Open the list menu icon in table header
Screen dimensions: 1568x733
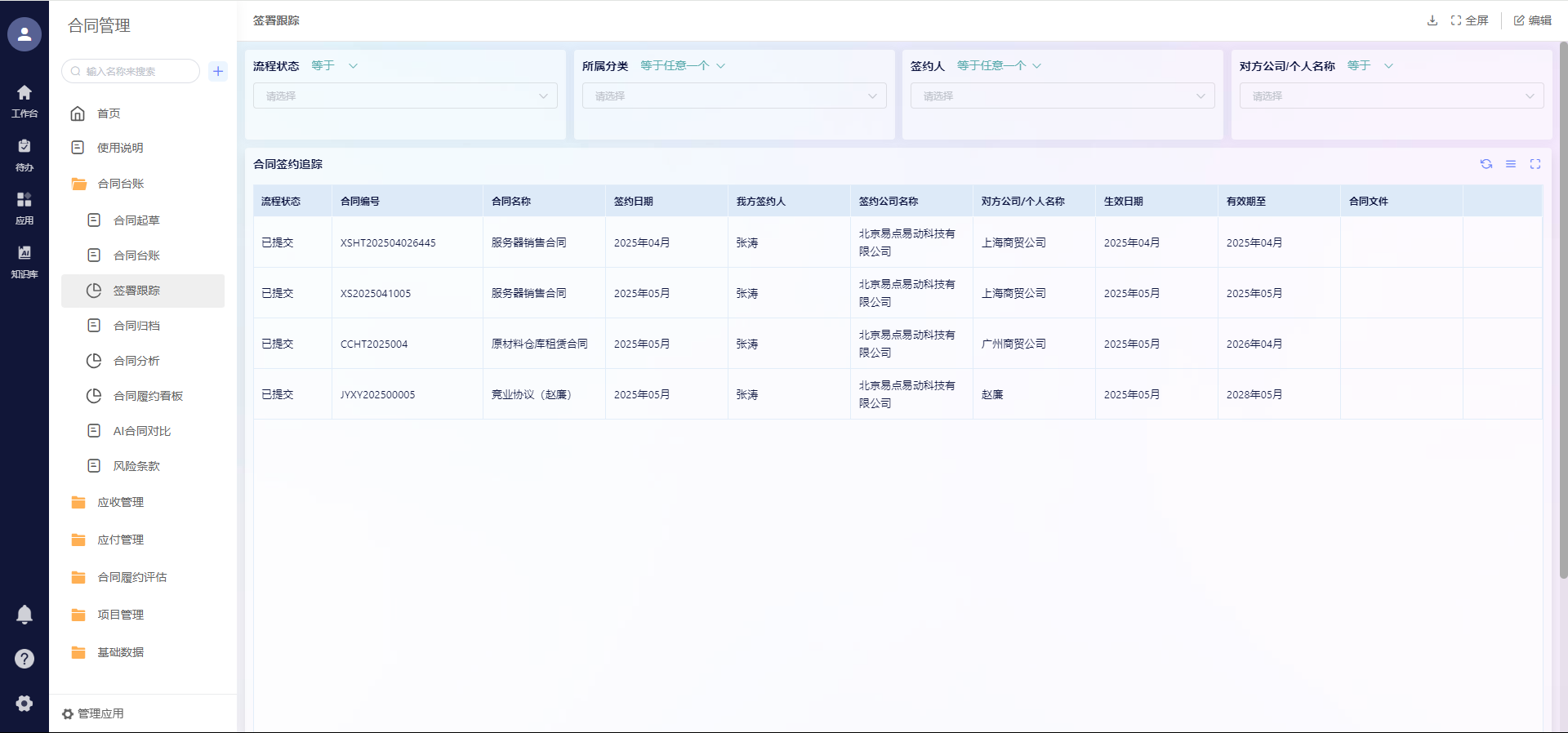pos(1511,164)
